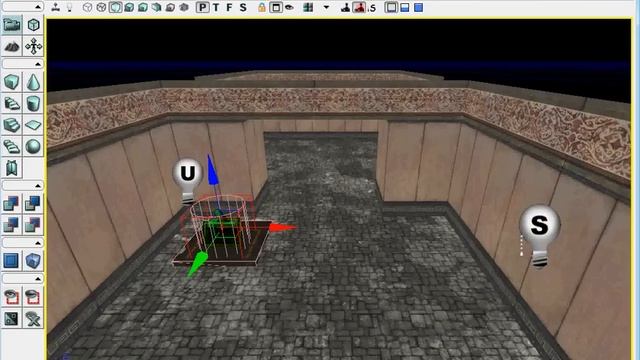Choose the Cube brush builder

[x=11, y=82]
